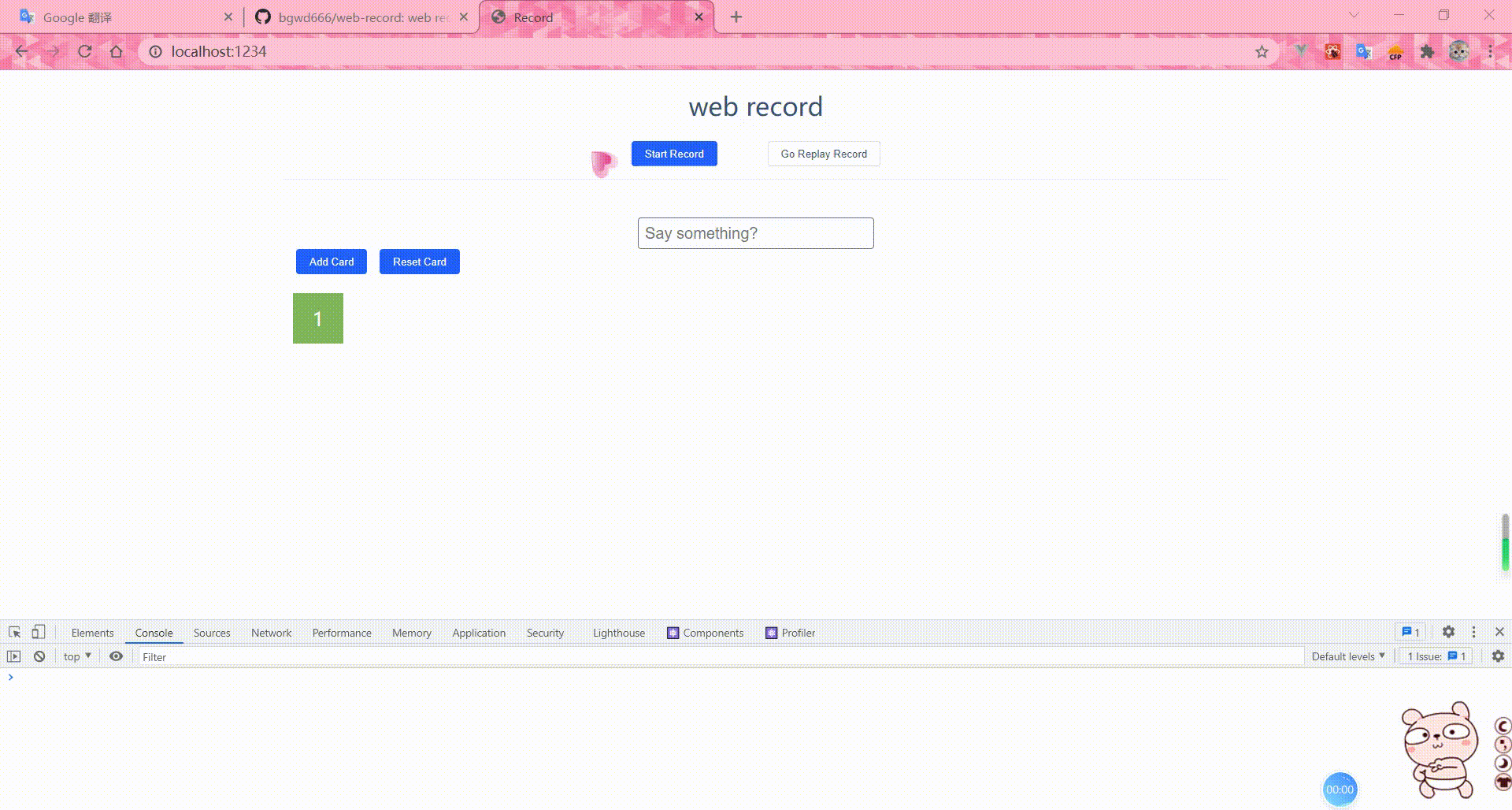
Task: Click the green card numbered 1
Action: click(x=317, y=318)
